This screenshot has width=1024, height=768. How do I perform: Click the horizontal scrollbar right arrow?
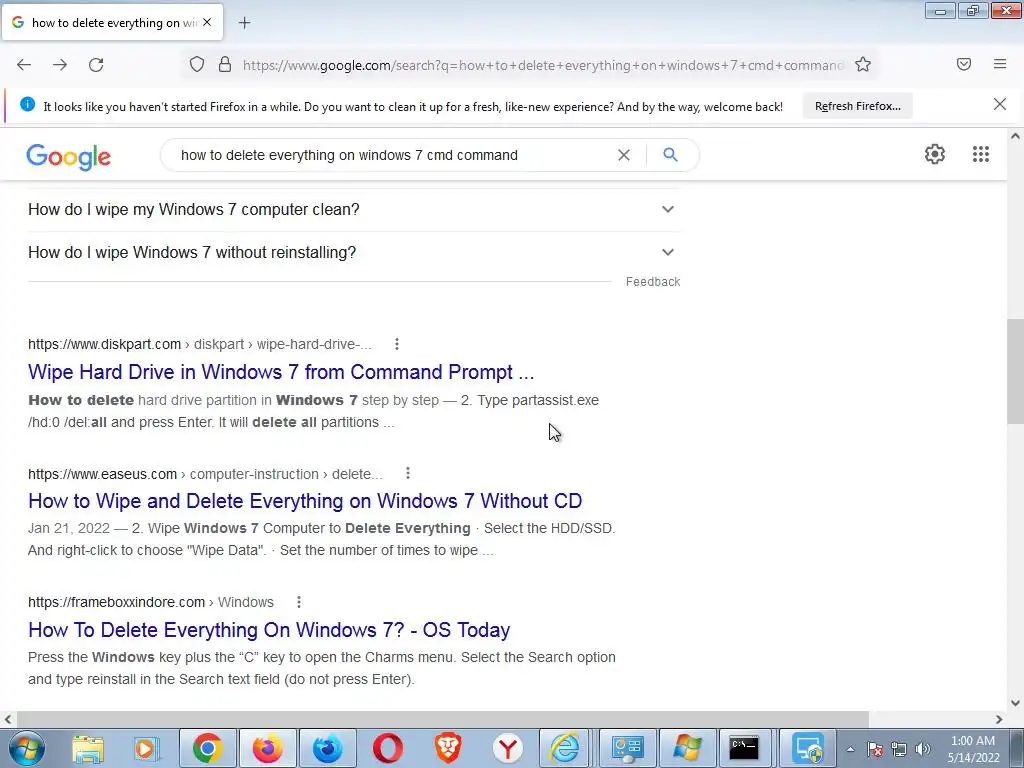pos(999,719)
